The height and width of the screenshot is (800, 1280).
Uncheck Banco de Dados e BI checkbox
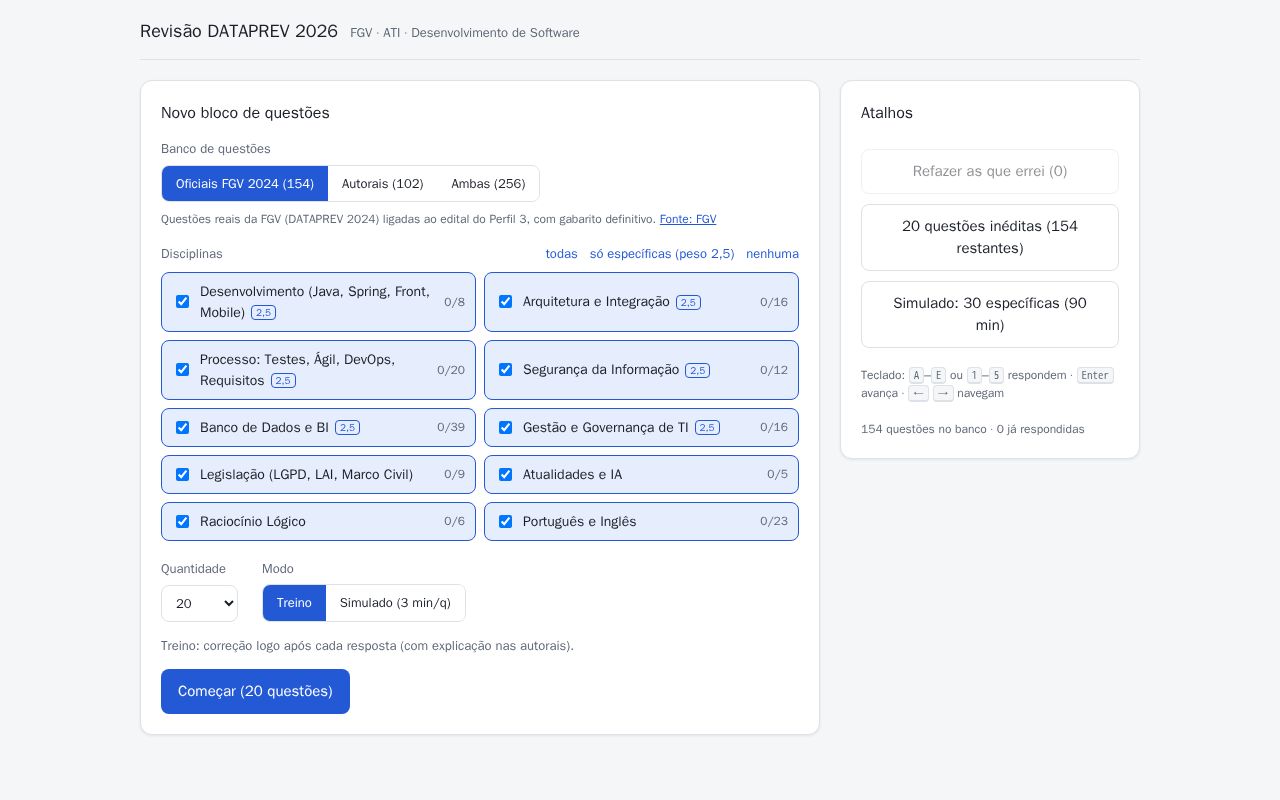pos(182,427)
